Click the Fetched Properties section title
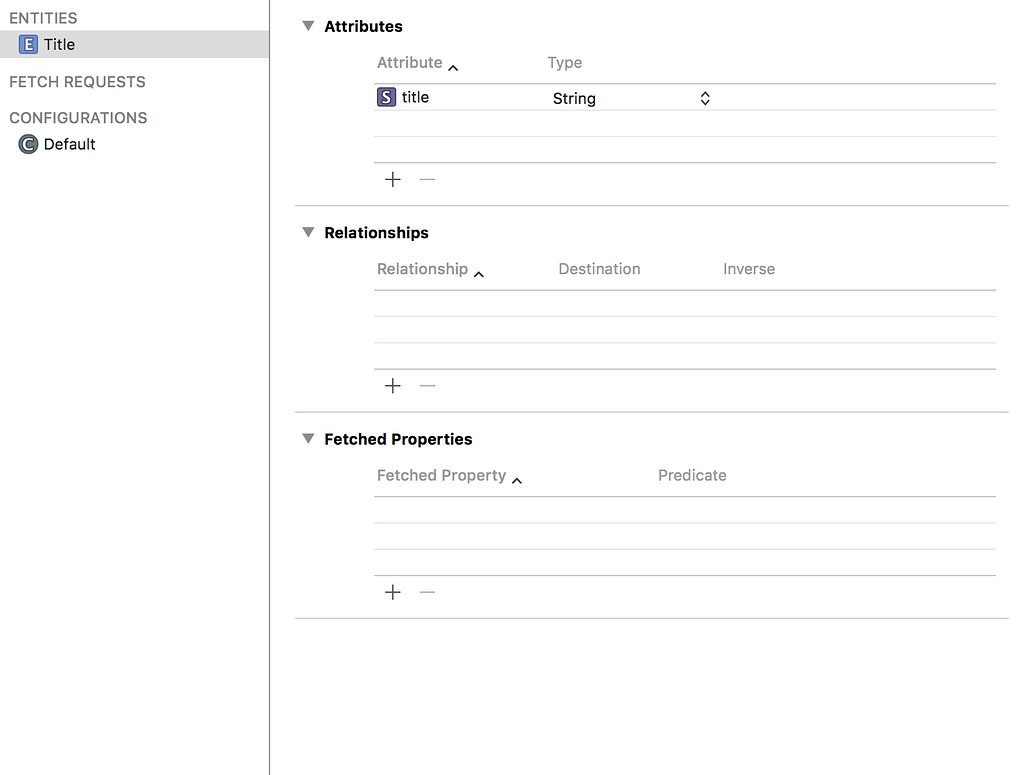 pos(398,439)
